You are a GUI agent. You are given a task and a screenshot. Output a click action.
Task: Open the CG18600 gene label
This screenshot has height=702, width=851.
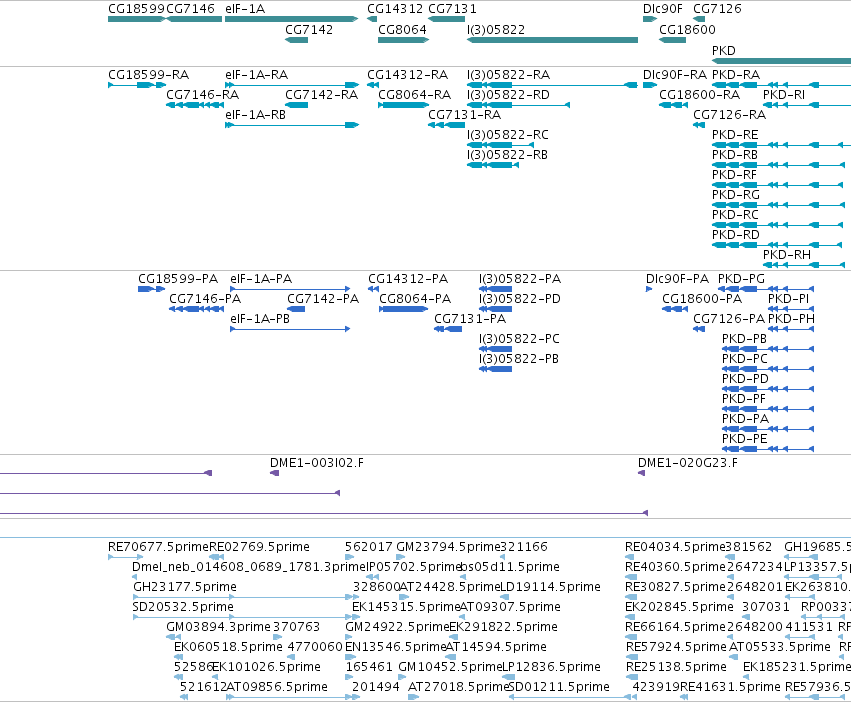687,30
